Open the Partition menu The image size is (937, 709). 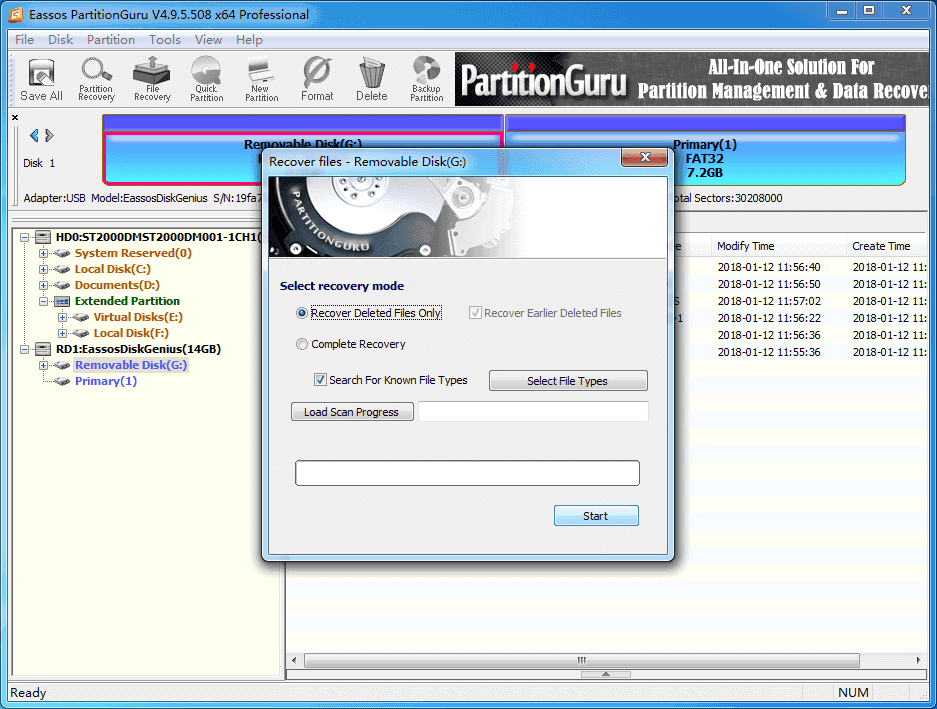click(111, 39)
